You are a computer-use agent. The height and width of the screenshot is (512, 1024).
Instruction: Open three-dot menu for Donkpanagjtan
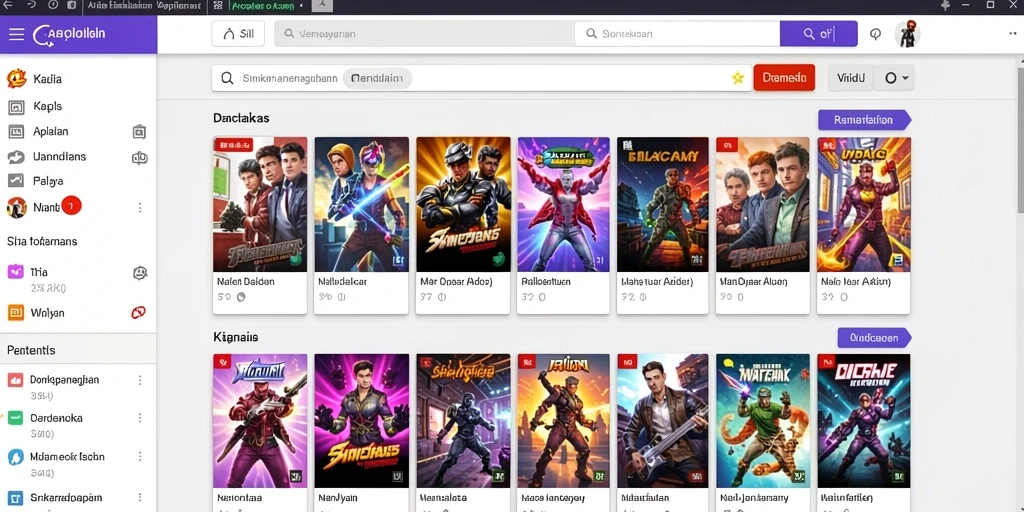tap(140, 380)
